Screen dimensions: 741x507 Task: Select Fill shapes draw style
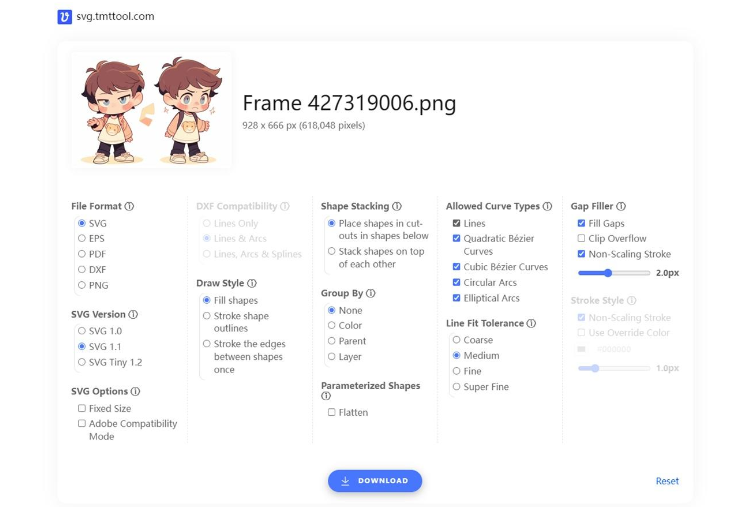207,301
